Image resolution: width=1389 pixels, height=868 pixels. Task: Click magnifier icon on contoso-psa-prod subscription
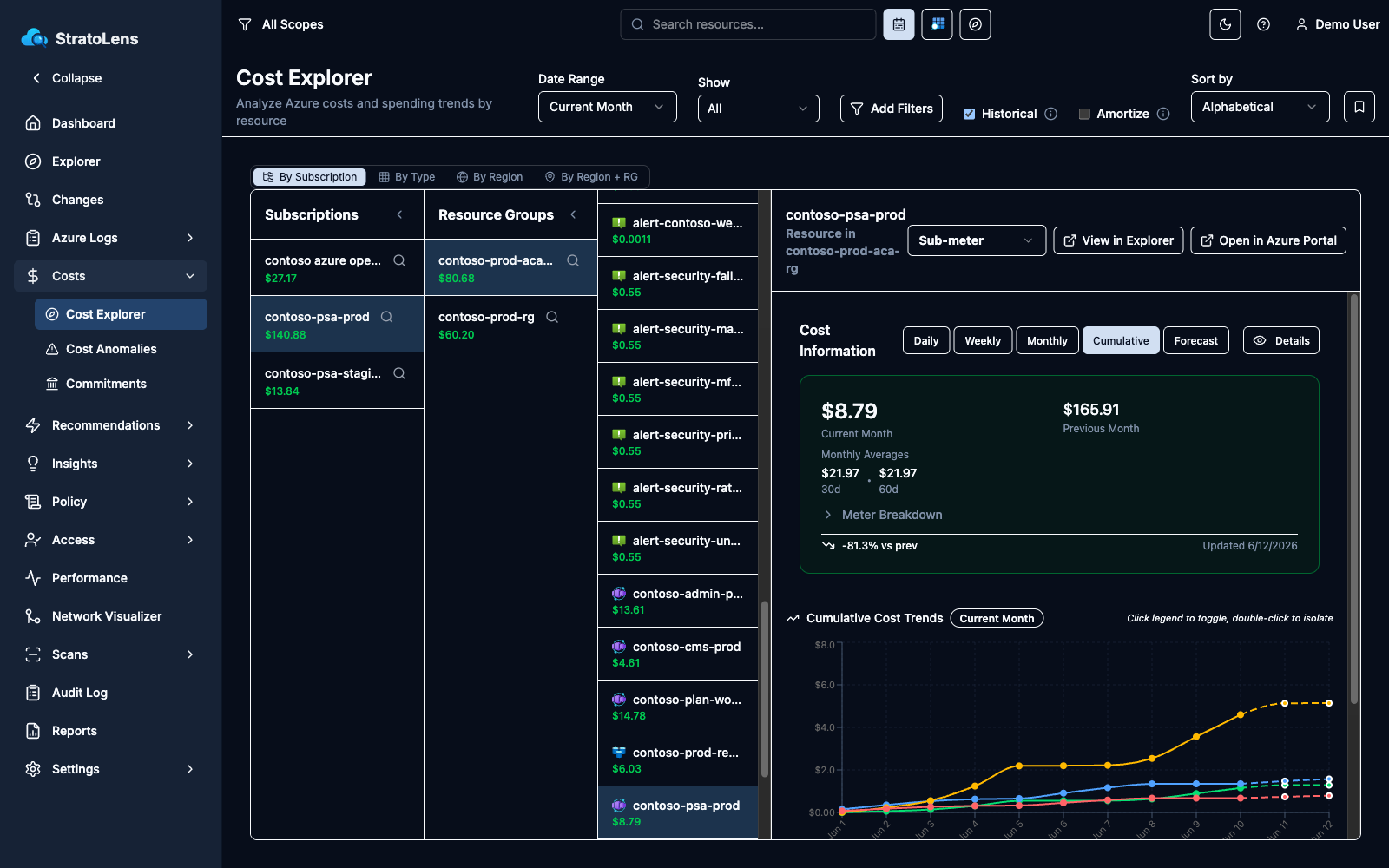pyautogui.click(x=387, y=317)
